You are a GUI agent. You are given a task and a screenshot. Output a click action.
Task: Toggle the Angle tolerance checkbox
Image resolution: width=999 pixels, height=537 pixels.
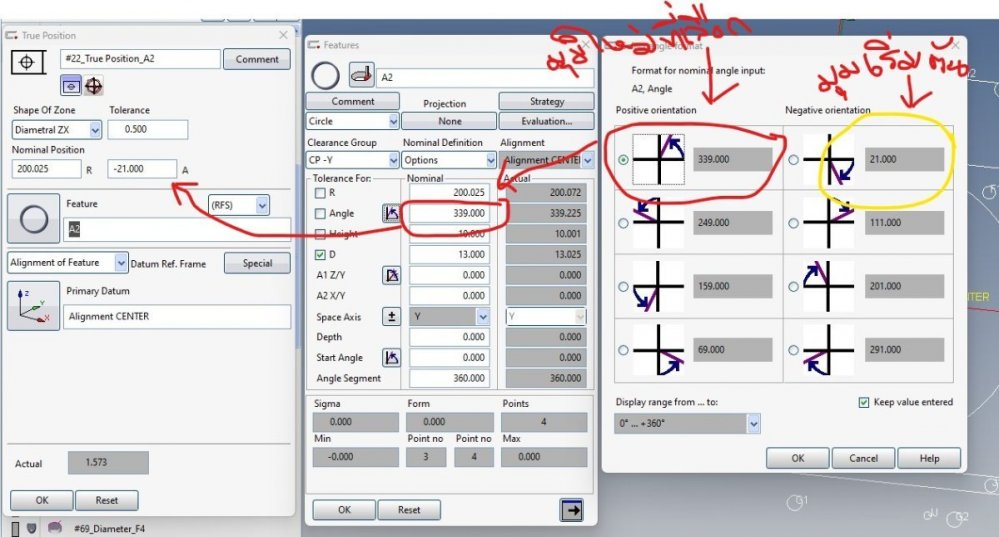pos(320,213)
